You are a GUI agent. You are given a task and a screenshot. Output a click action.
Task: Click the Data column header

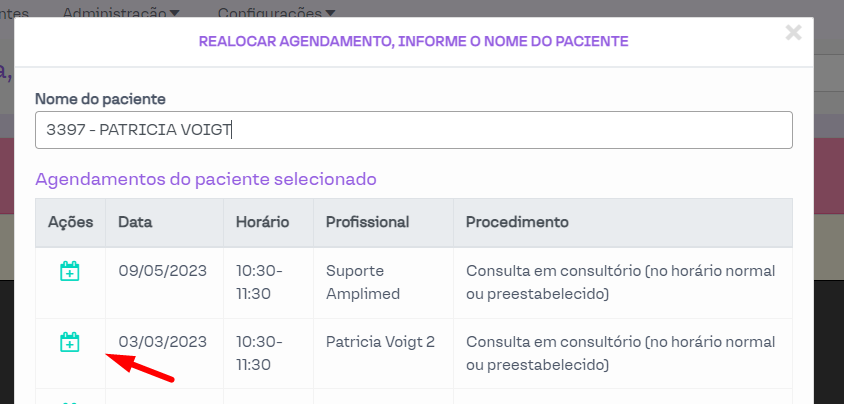point(134,221)
